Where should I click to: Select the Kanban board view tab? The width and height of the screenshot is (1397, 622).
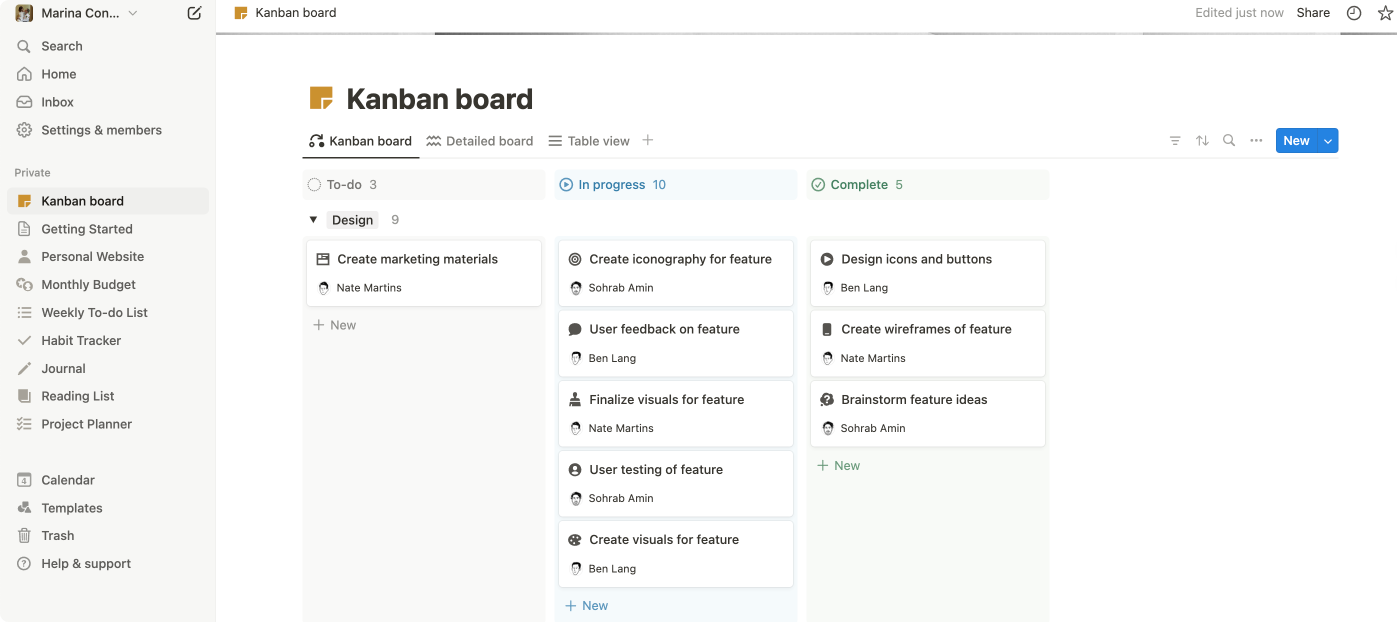[360, 141]
